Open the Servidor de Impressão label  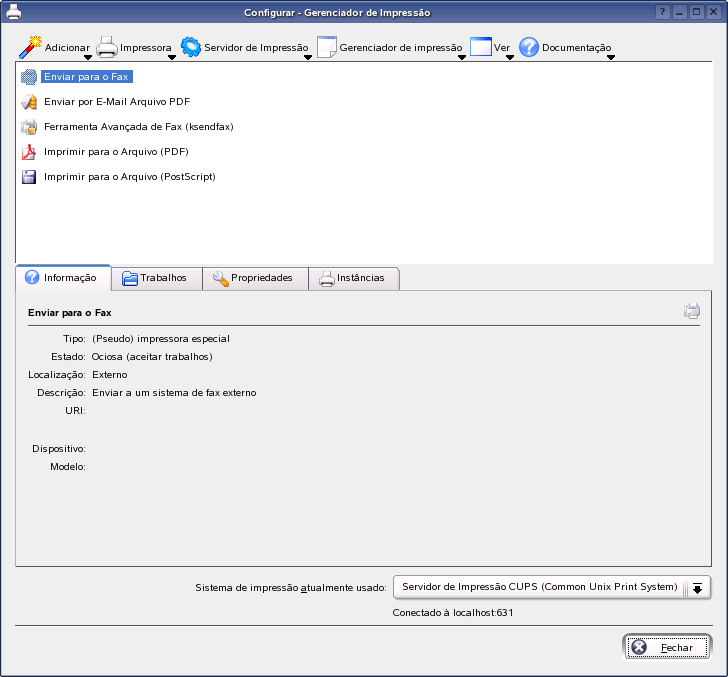click(256, 47)
